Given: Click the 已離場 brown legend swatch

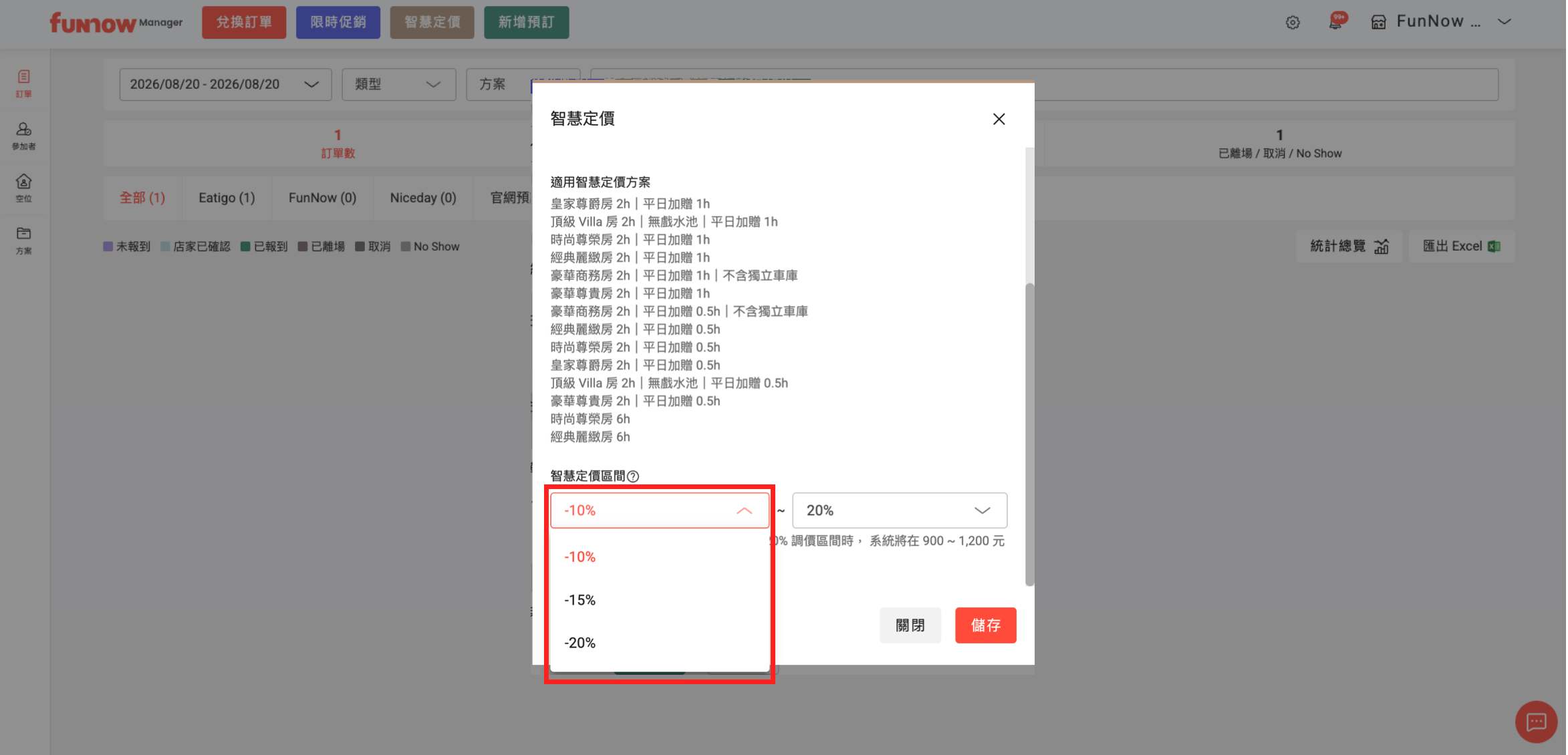Looking at the screenshot, I should [x=303, y=247].
